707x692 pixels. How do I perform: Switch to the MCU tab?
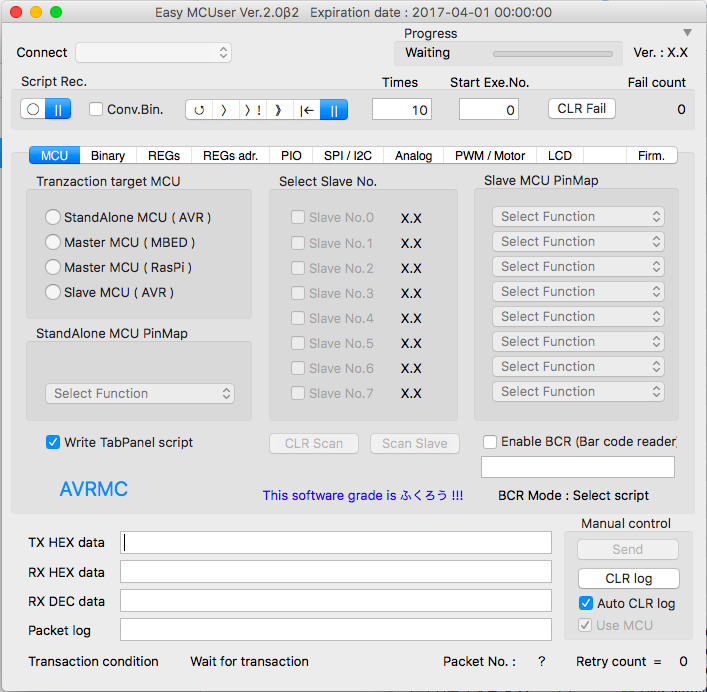(x=55, y=156)
